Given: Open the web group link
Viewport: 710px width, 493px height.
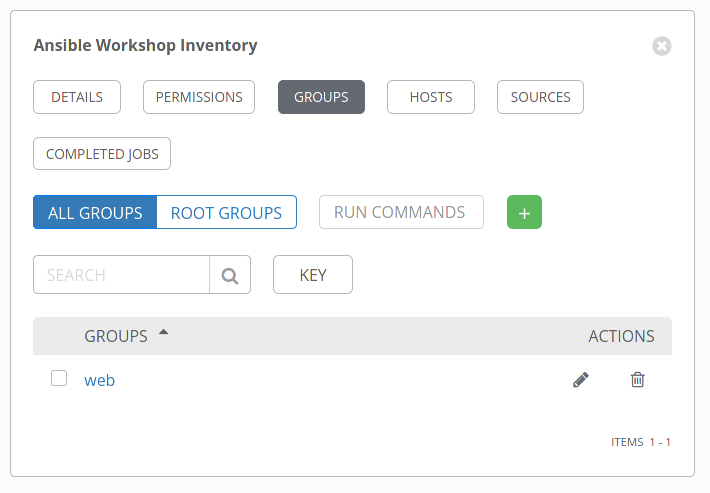Looking at the screenshot, I should click(x=100, y=380).
